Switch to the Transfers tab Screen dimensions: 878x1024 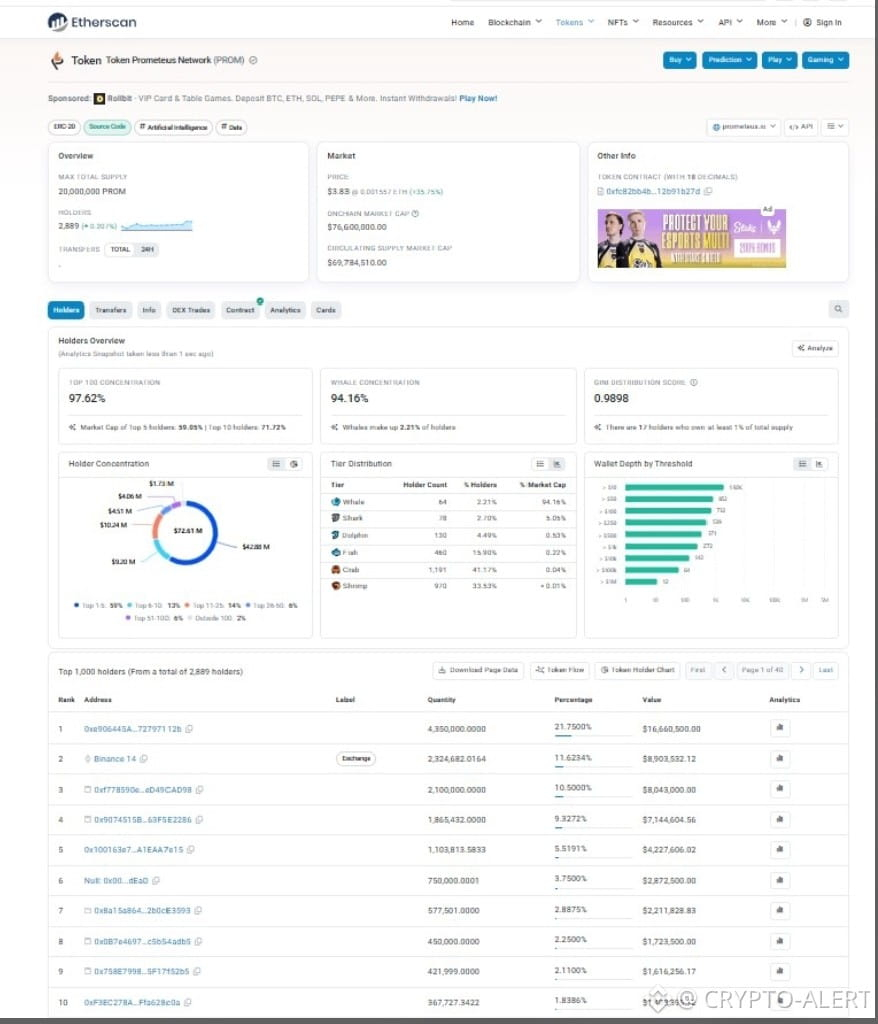coord(110,310)
